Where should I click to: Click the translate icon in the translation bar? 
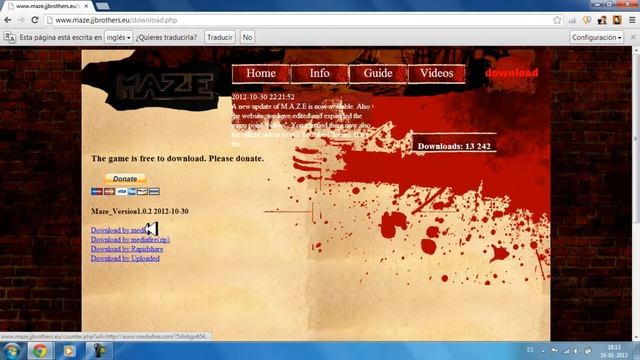9,37
